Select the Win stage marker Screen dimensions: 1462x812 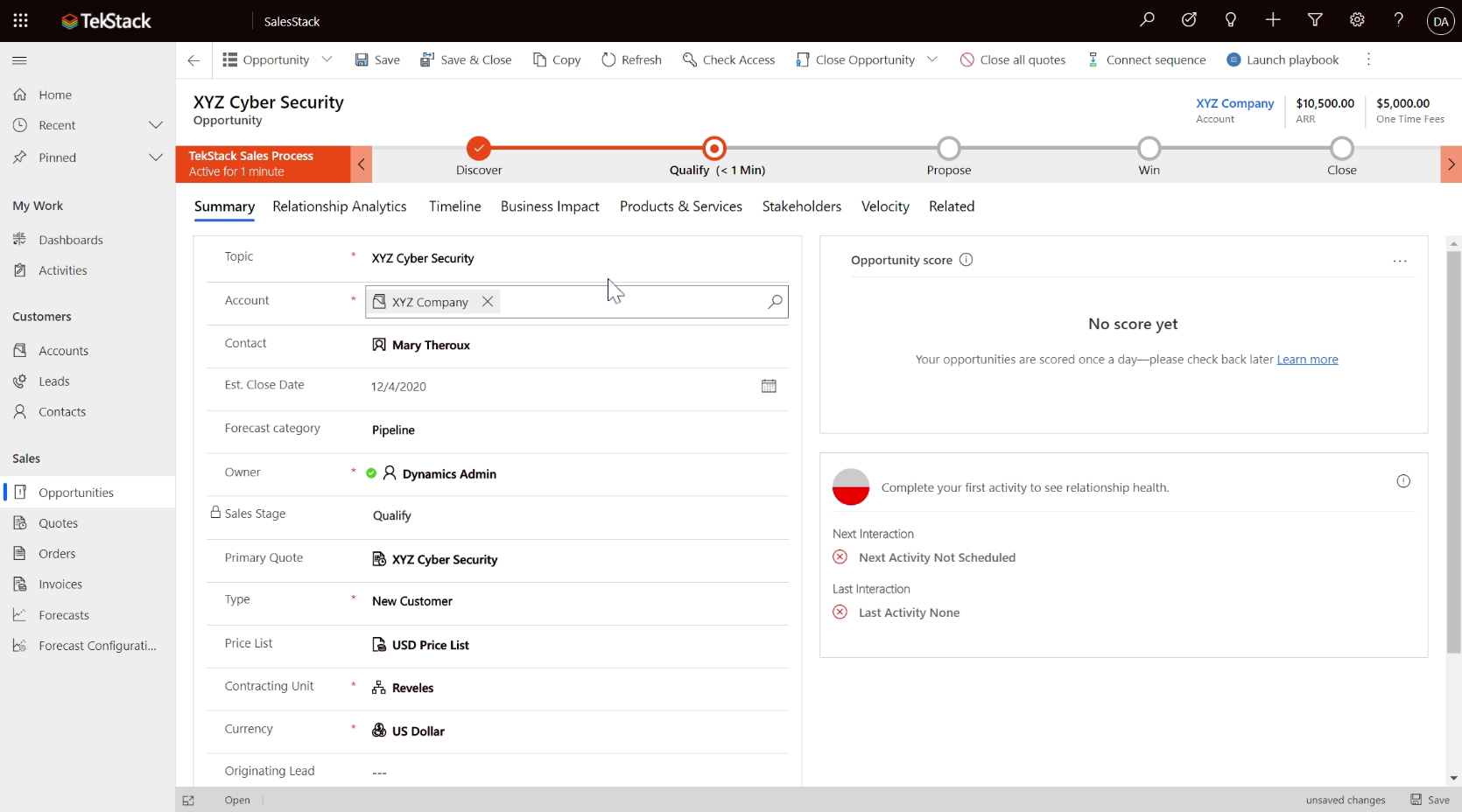coord(1149,148)
